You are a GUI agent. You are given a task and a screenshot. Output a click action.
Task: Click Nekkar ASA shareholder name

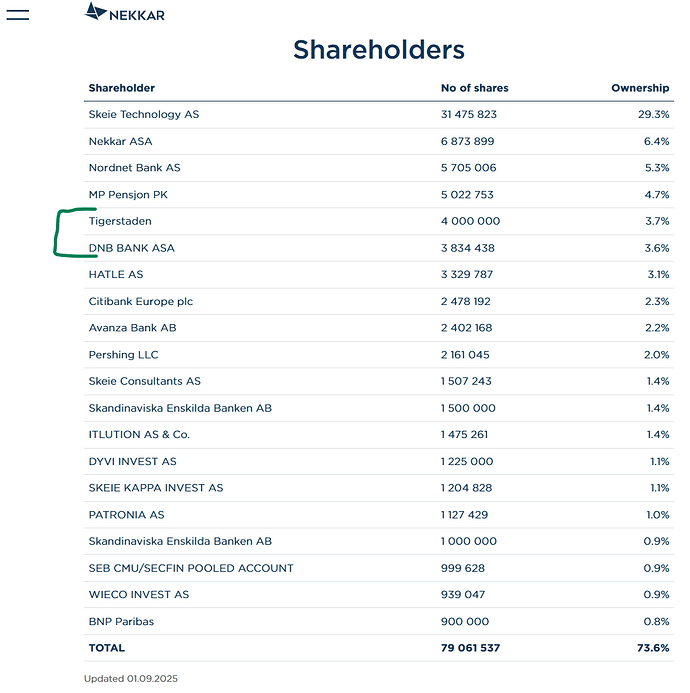point(120,141)
